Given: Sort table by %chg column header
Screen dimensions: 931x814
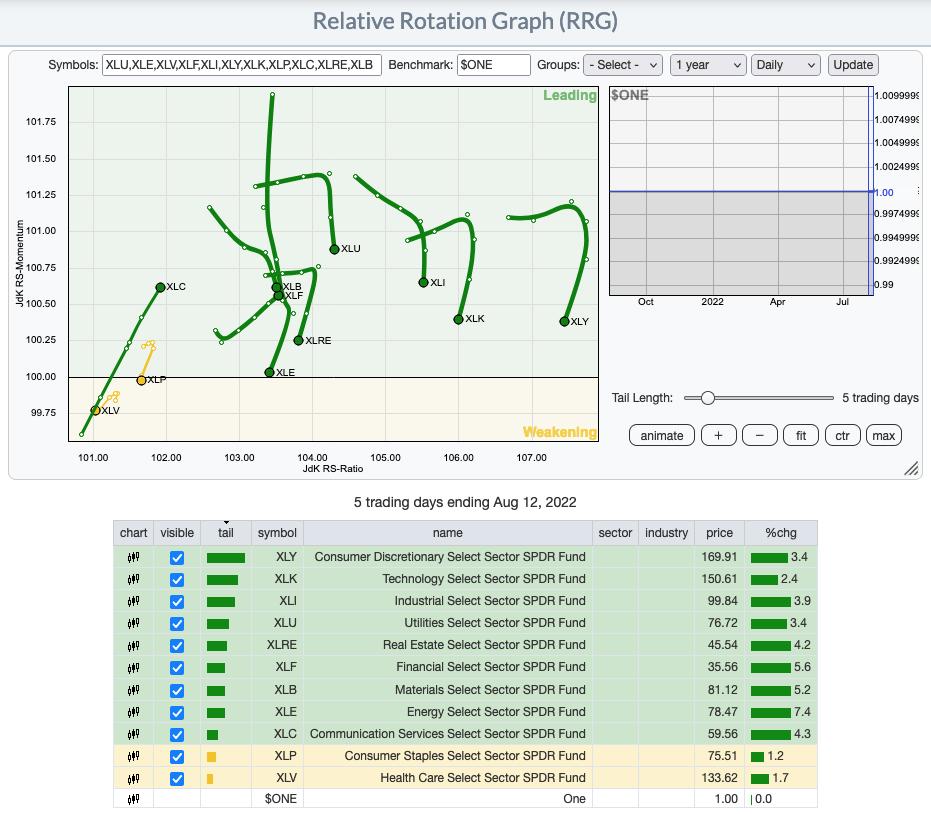Looking at the screenshot, I should tap(780, 533).
